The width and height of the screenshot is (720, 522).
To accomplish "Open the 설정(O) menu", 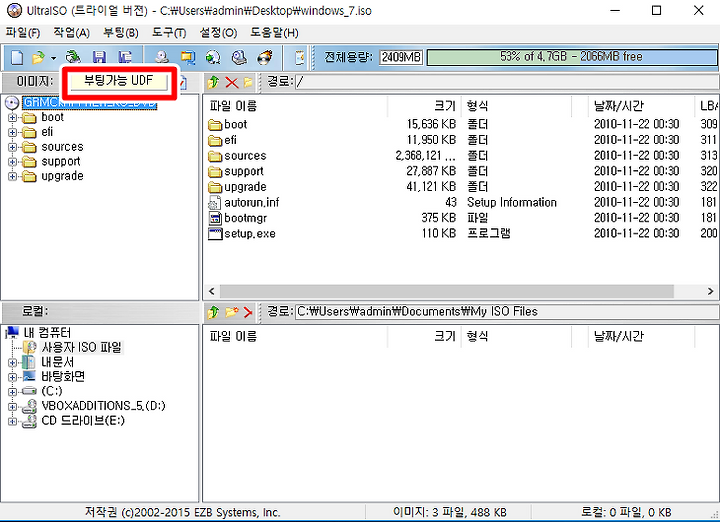I will pyautogui.click(x=218, y=33).
